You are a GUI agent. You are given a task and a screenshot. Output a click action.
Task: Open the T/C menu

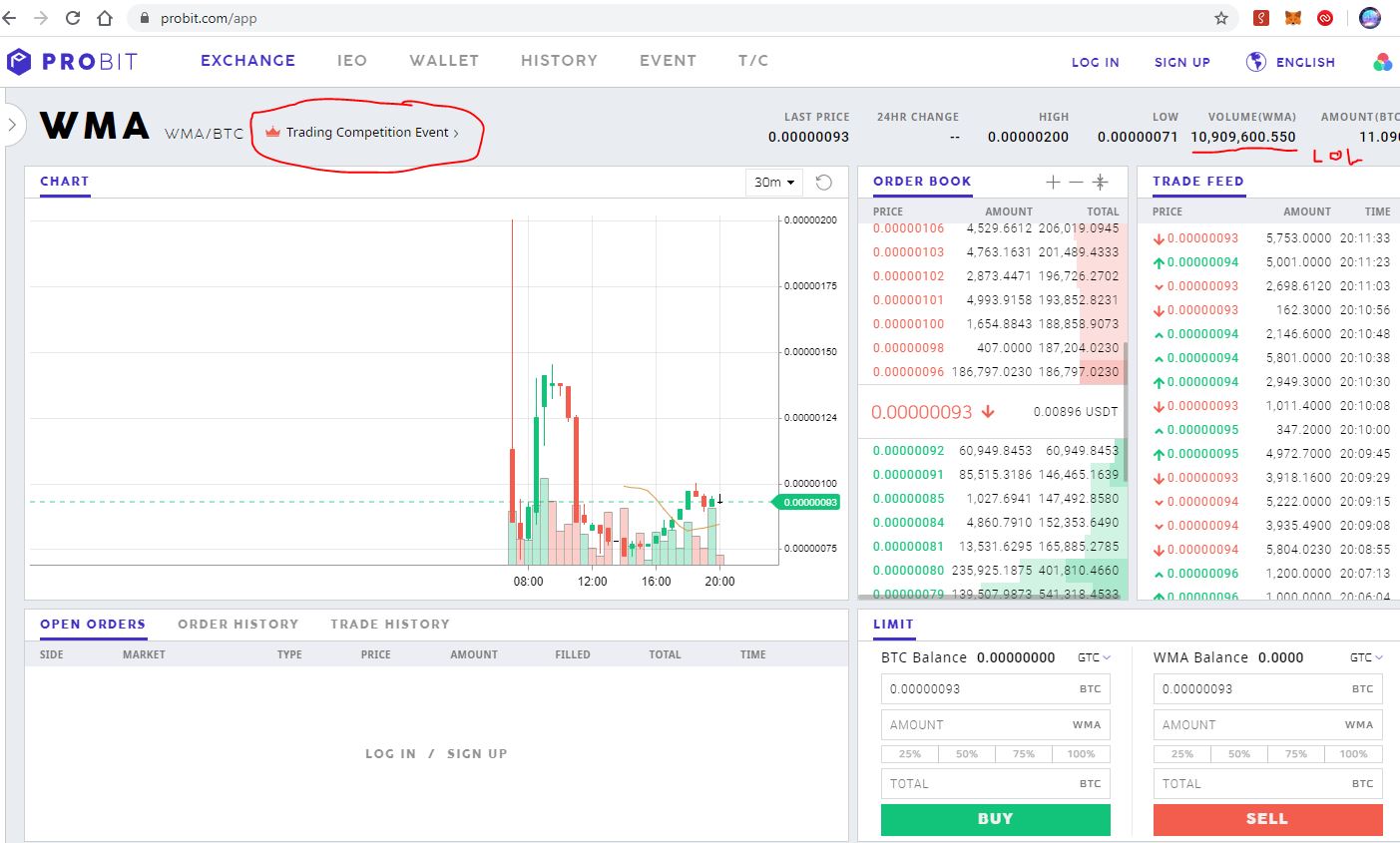pos(753,60)
